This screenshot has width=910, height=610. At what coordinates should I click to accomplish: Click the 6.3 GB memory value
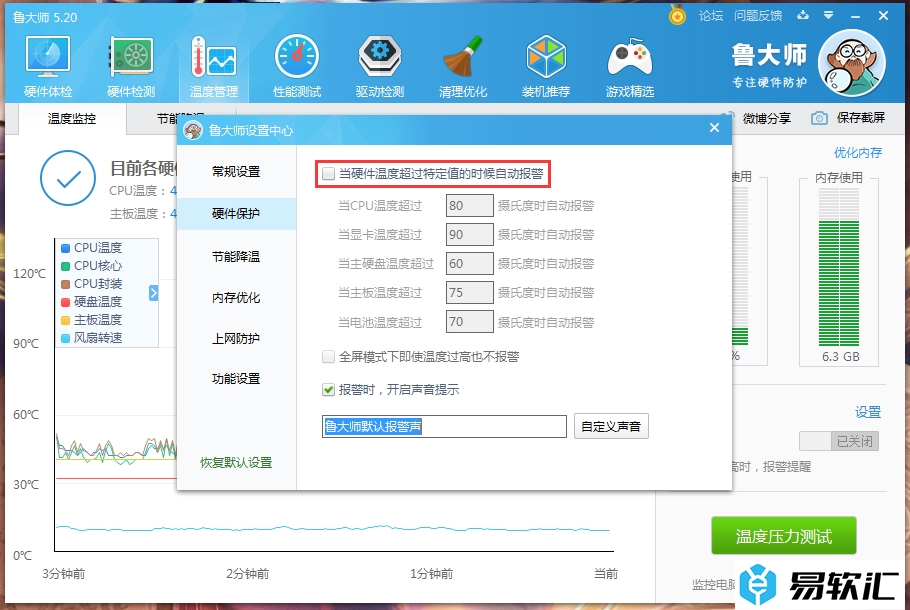pyautogui.click(x=840, y=356)
